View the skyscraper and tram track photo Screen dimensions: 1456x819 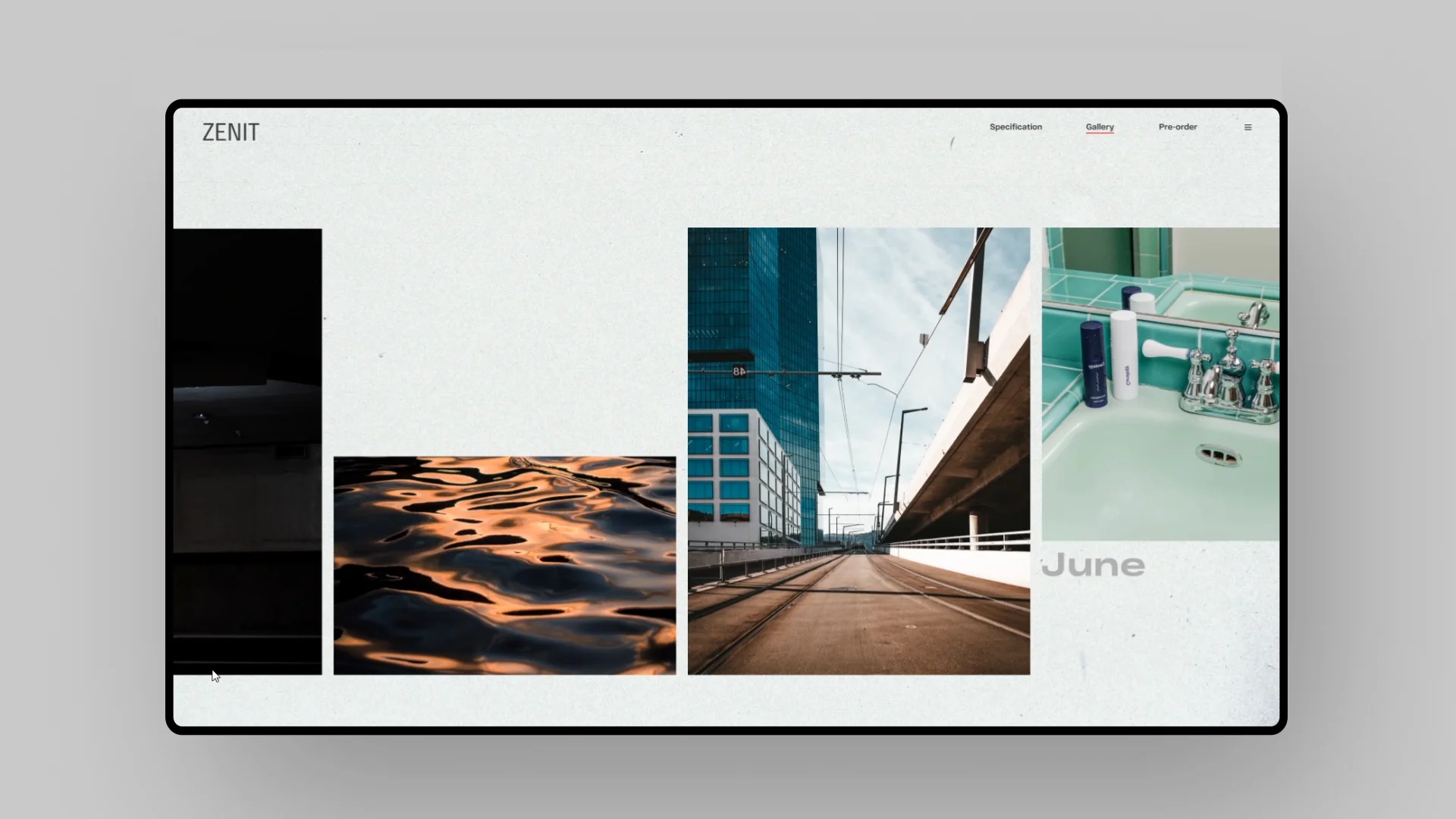click(858, 451)
